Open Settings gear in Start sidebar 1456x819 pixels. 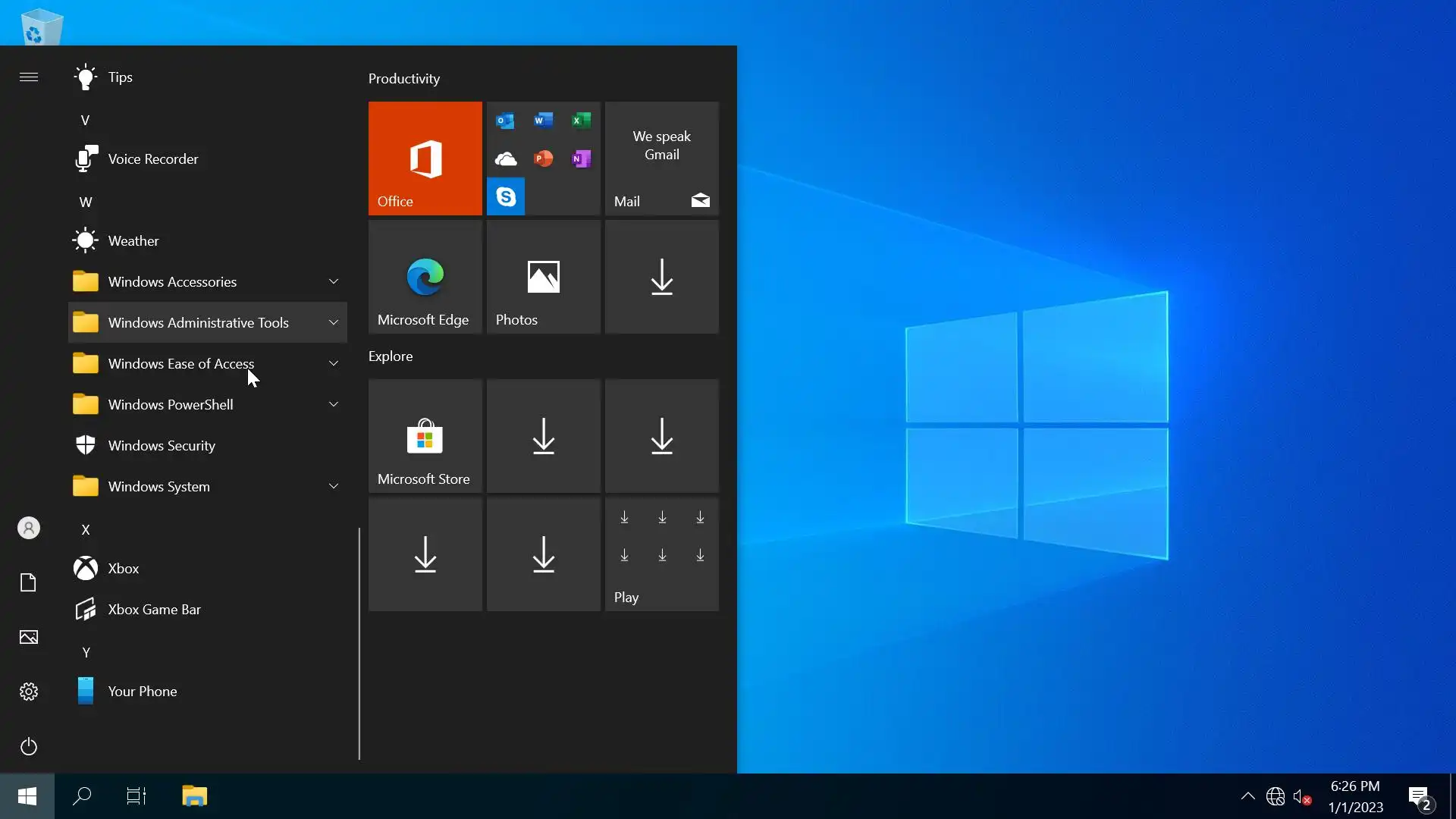29,692
